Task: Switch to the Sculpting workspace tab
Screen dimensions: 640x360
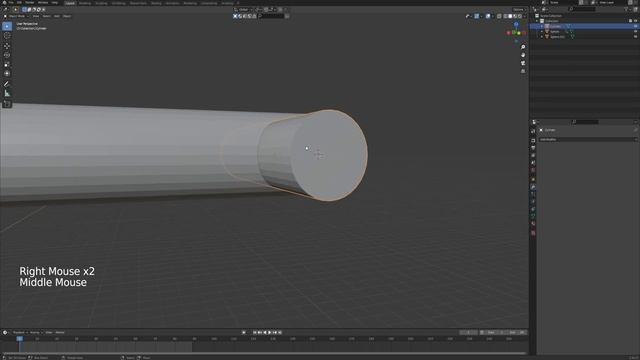Action: click(101, 3)
